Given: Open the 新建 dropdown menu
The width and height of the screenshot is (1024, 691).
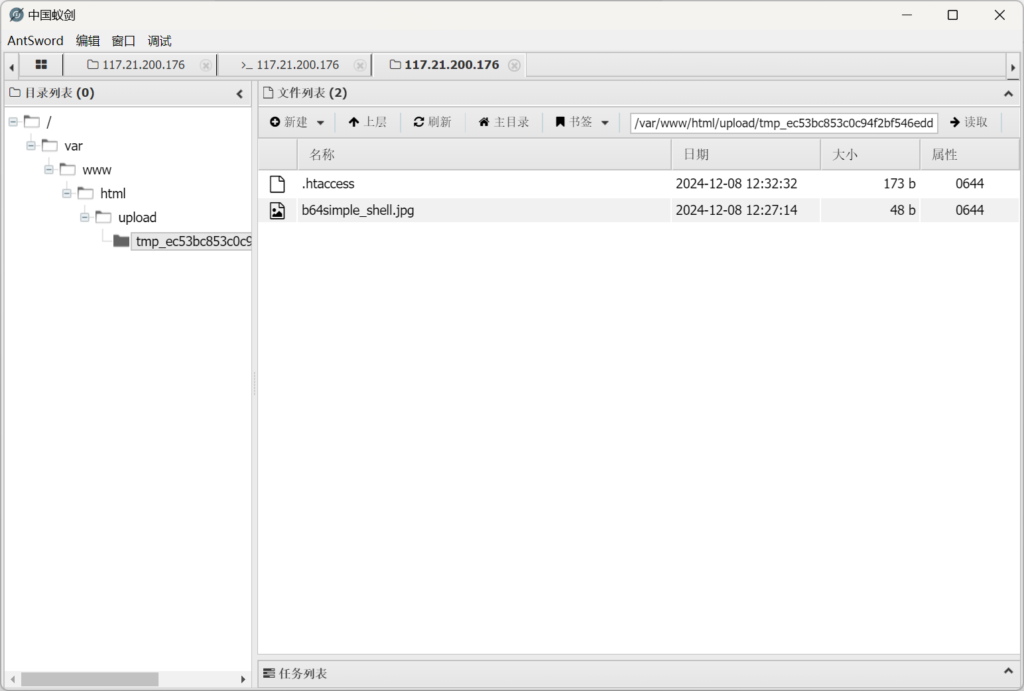Looking at the screenshot, I should click(x=298, y=122).
